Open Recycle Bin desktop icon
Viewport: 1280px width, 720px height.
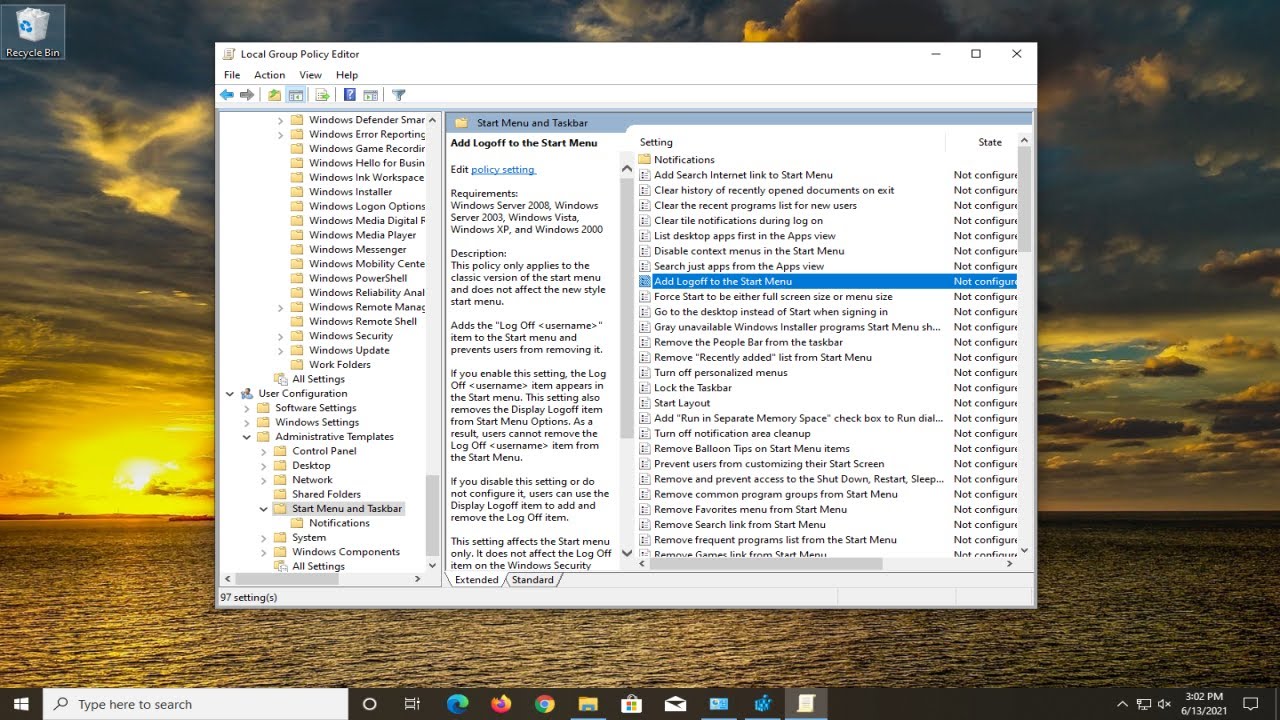point(32,32)
